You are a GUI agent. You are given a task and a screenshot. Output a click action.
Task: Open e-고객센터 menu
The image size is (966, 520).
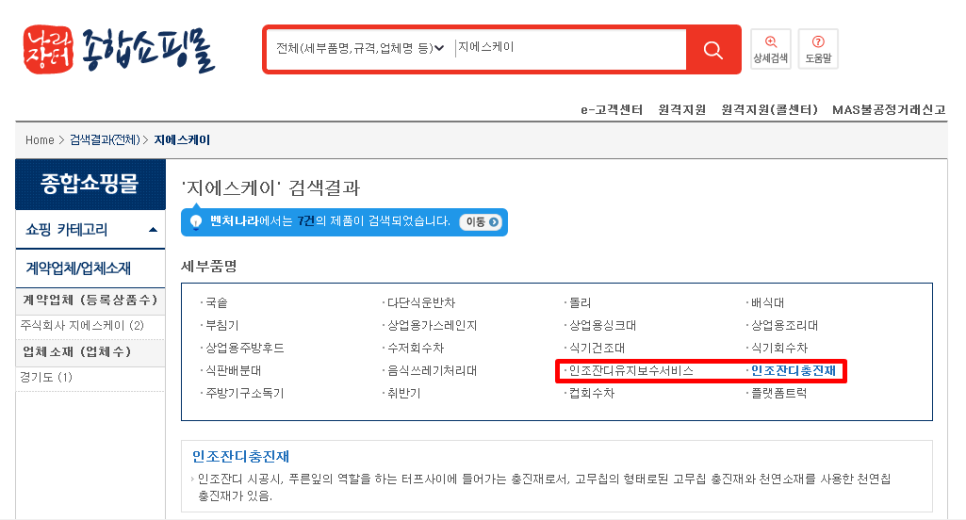pos(611,110)
